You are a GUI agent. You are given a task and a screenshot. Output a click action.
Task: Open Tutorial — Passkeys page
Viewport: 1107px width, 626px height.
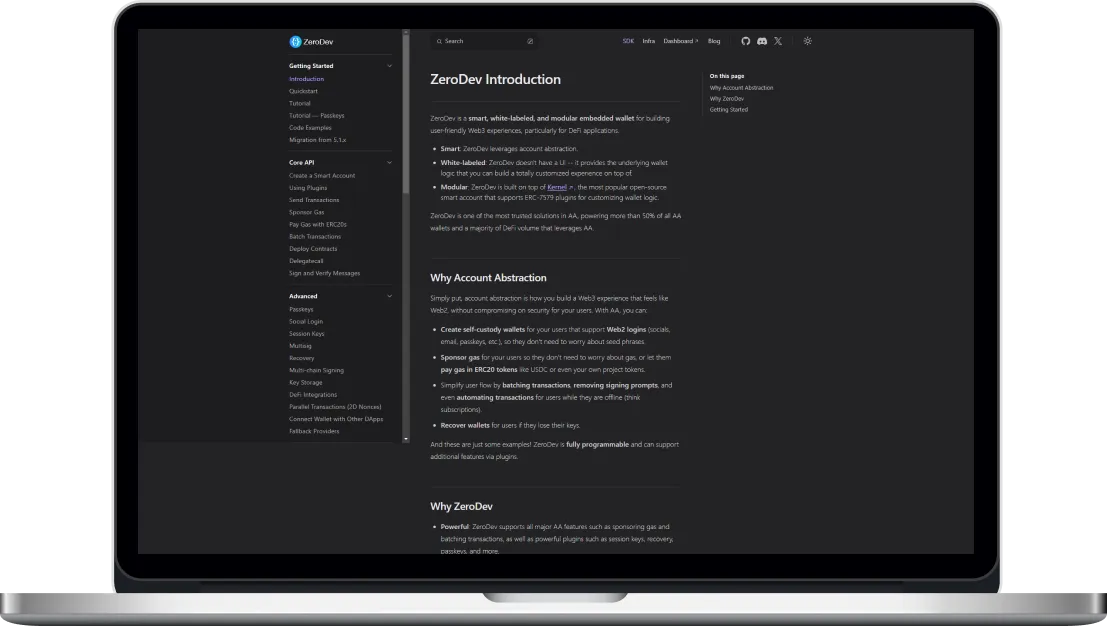tap(316, 116)
